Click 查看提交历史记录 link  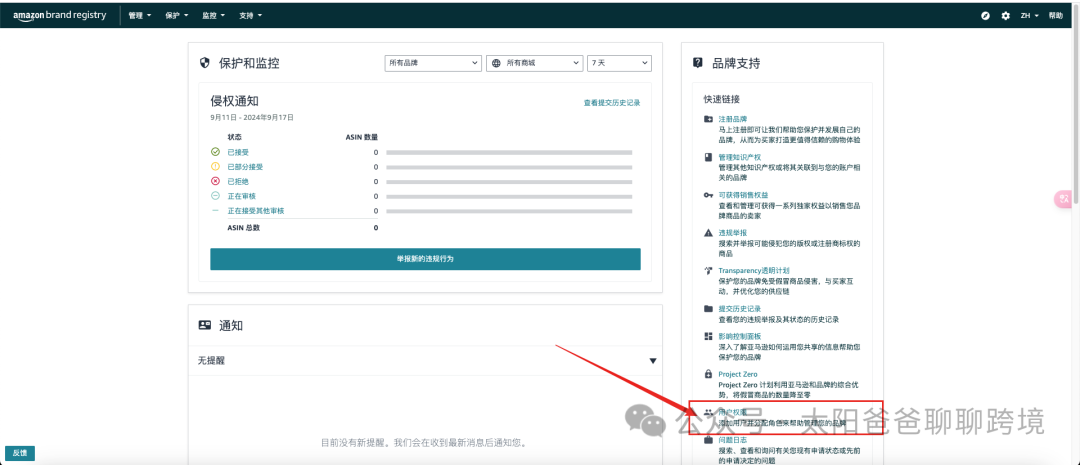[x=612, y=103]
